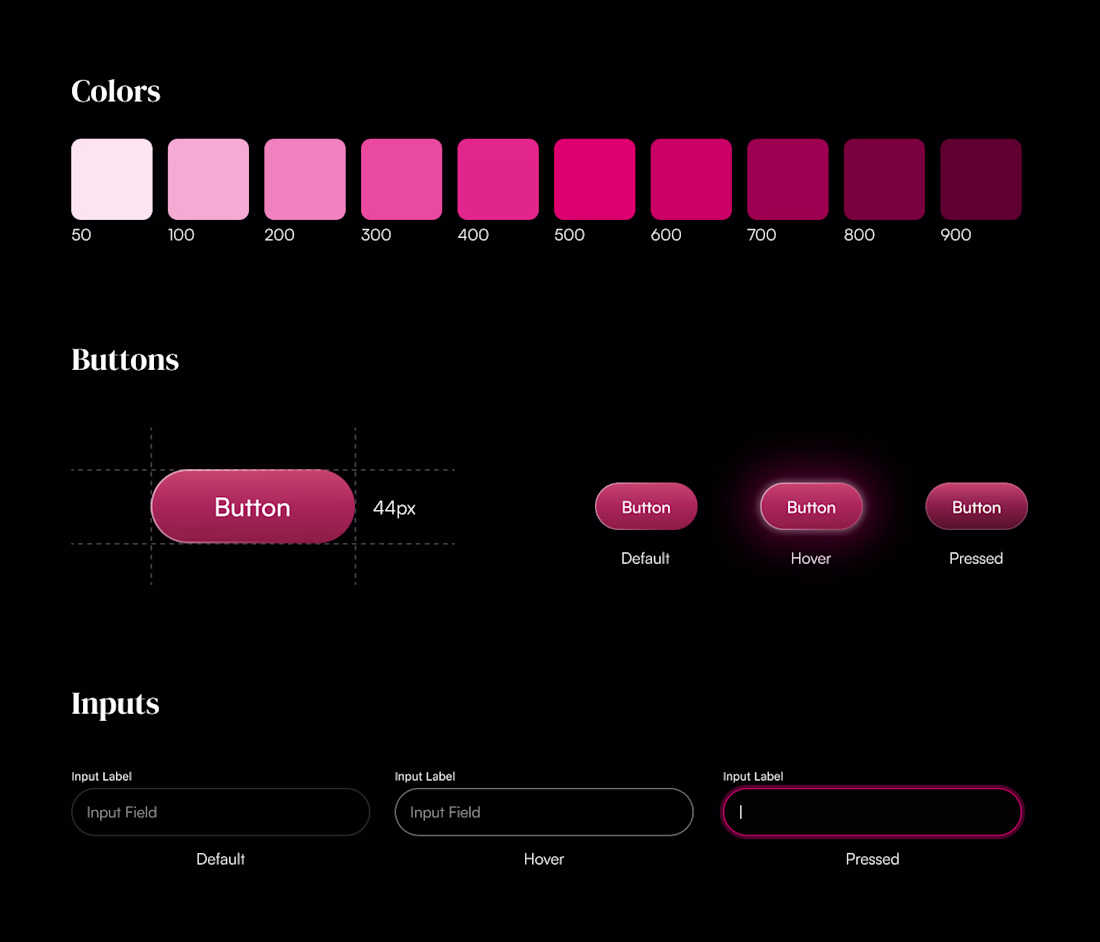Pick the 300 color swatch

[x=401, y=179]
